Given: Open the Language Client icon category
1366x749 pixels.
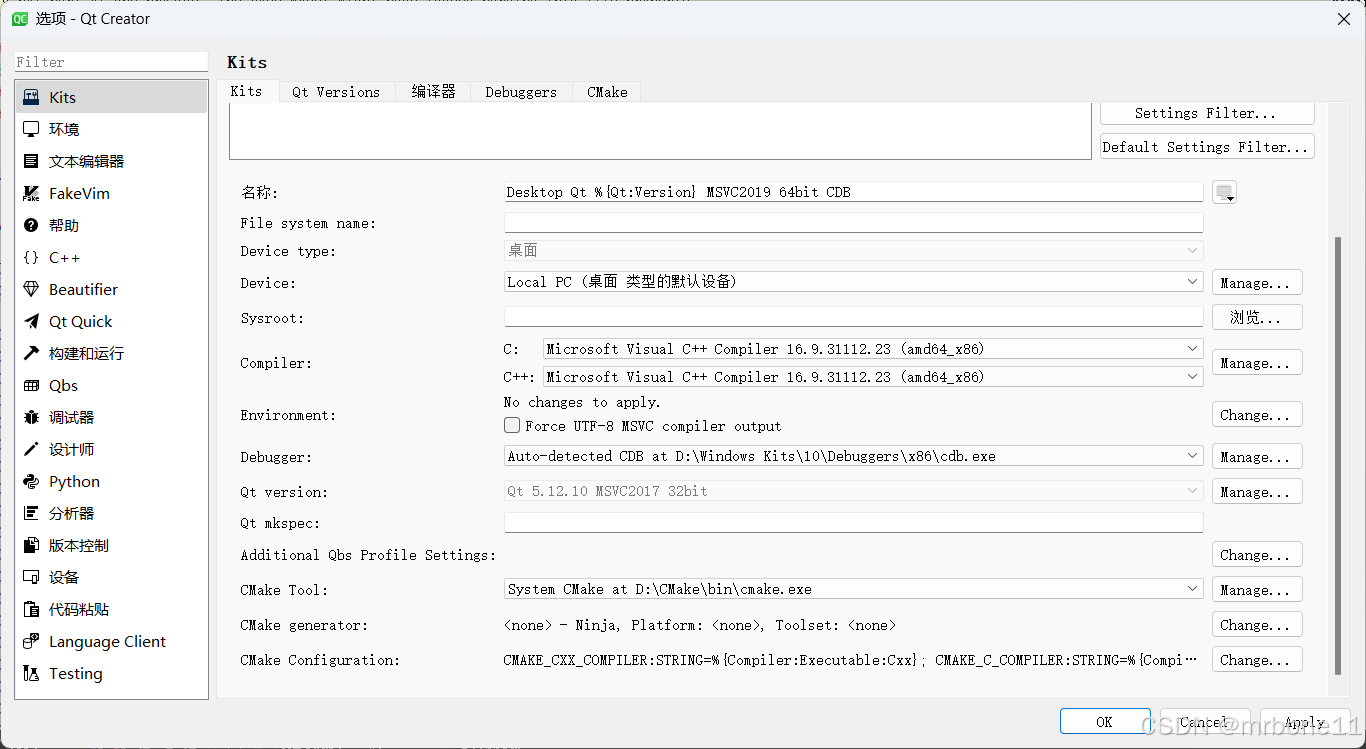Looking at the screenshot, I should (x=31, y=641).
